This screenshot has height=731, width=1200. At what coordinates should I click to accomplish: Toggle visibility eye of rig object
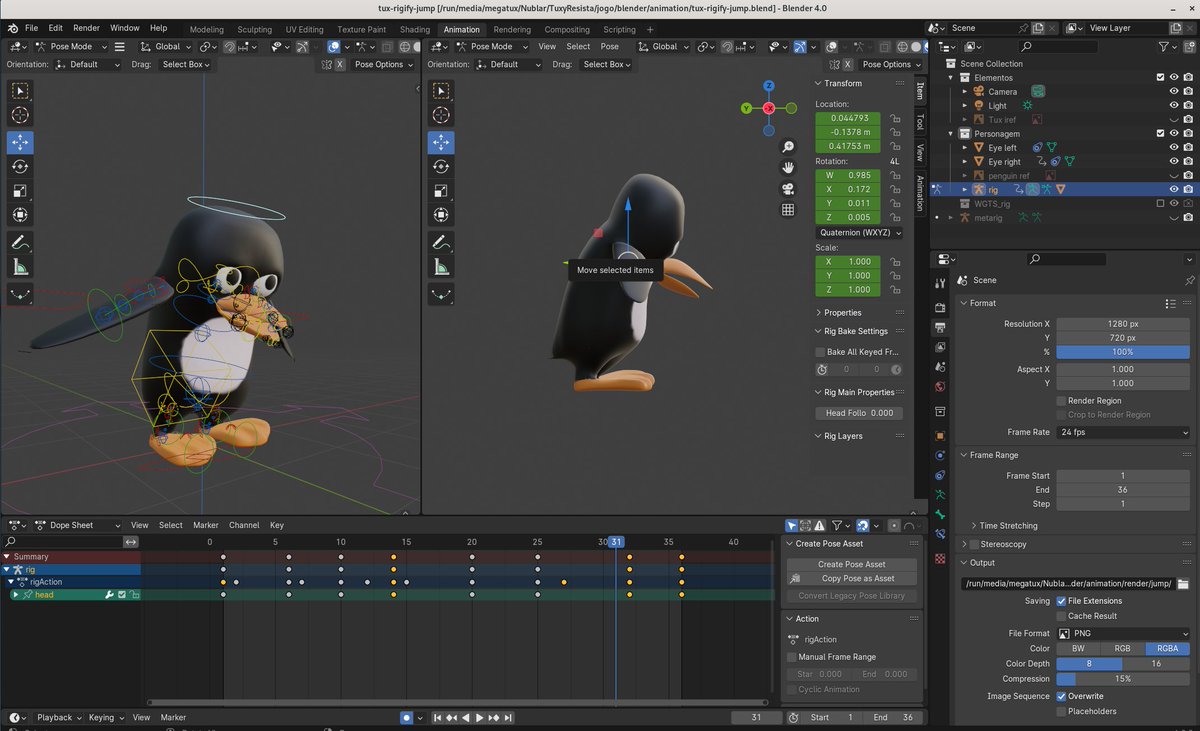pos(1174,189)
